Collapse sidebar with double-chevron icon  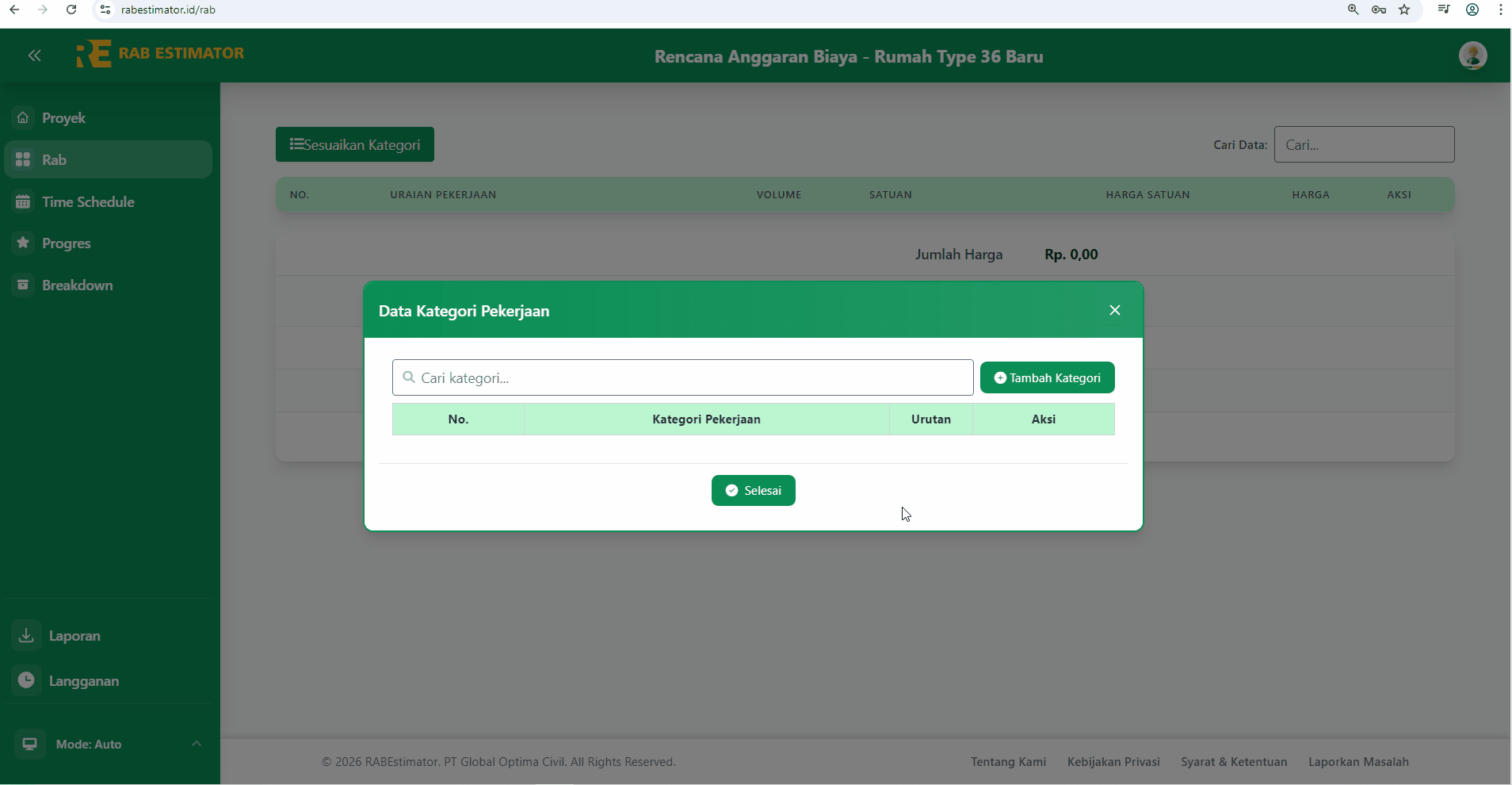point(34,56)
